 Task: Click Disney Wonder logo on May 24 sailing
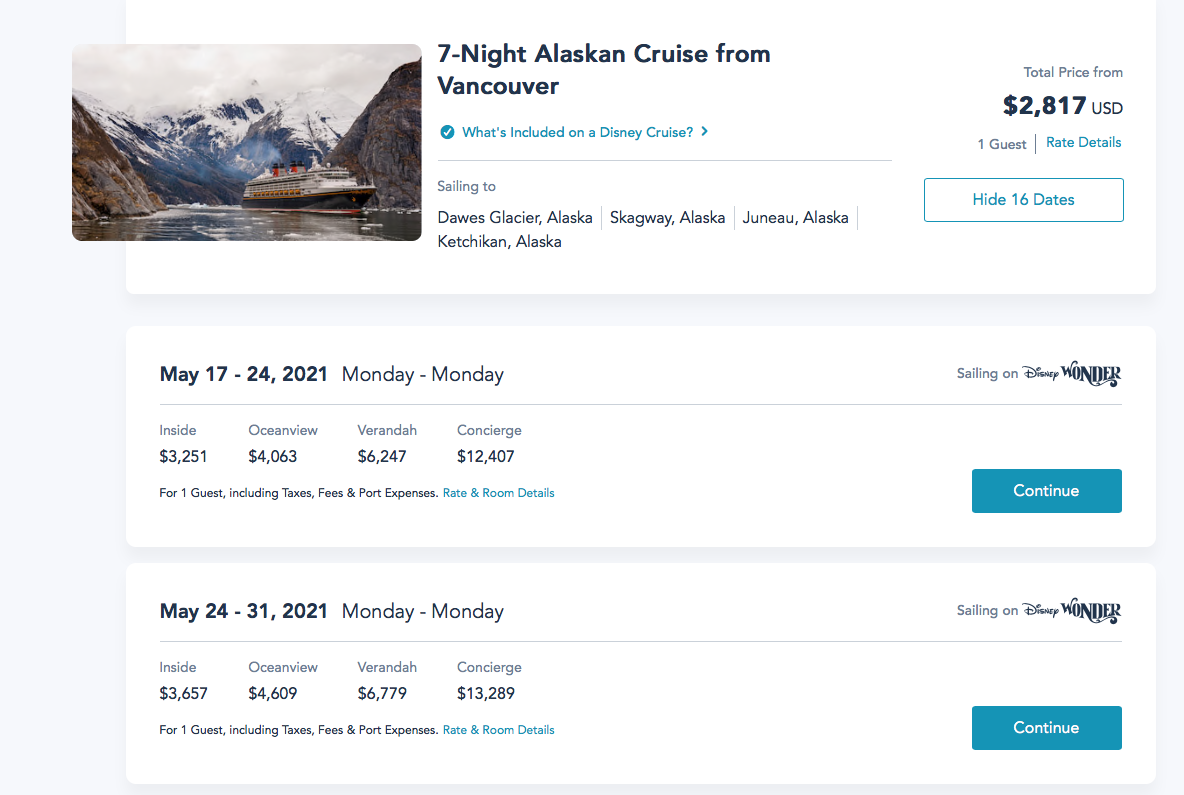1071,611
